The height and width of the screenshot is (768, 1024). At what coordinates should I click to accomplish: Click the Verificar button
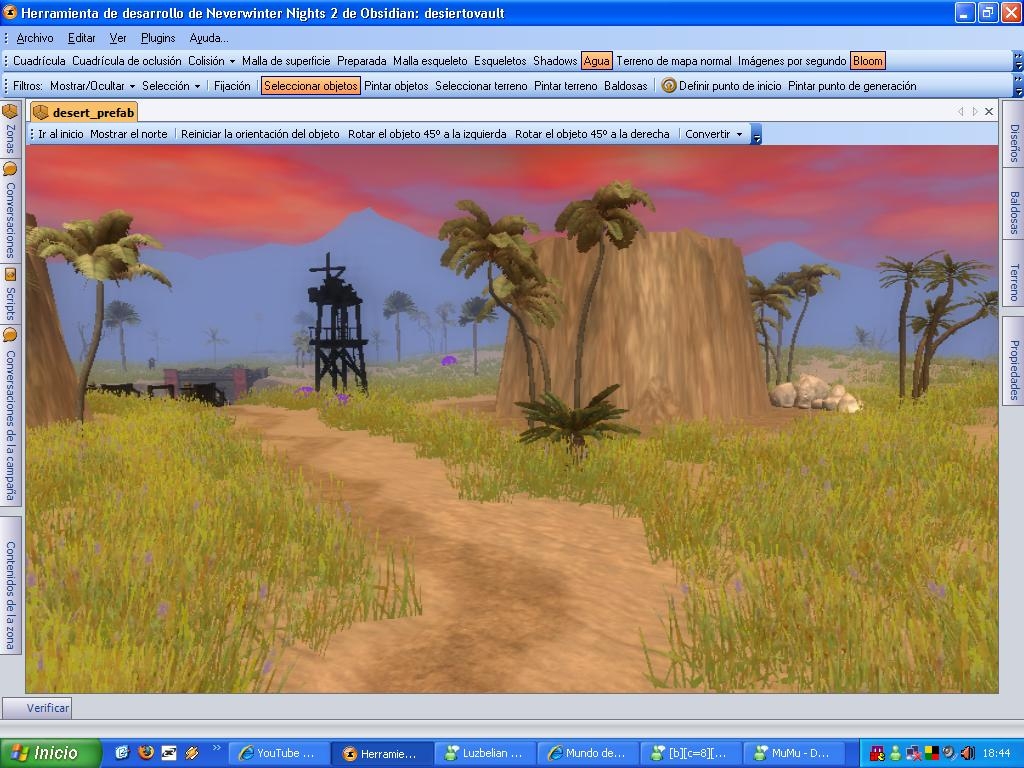pos(47,708)
